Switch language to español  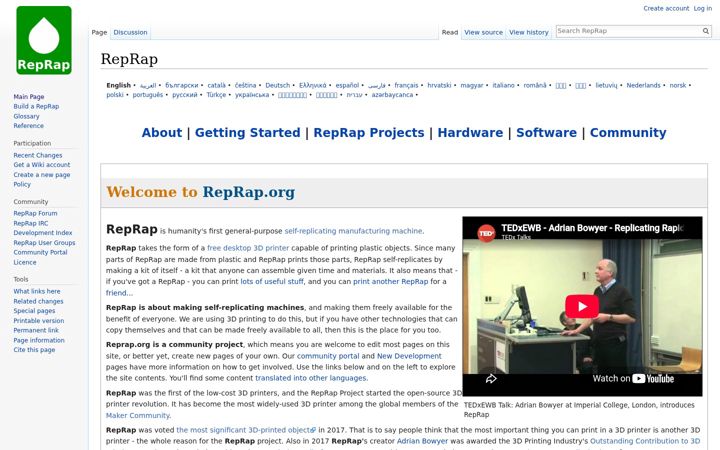pyautogui.click(x=347, y=85)
